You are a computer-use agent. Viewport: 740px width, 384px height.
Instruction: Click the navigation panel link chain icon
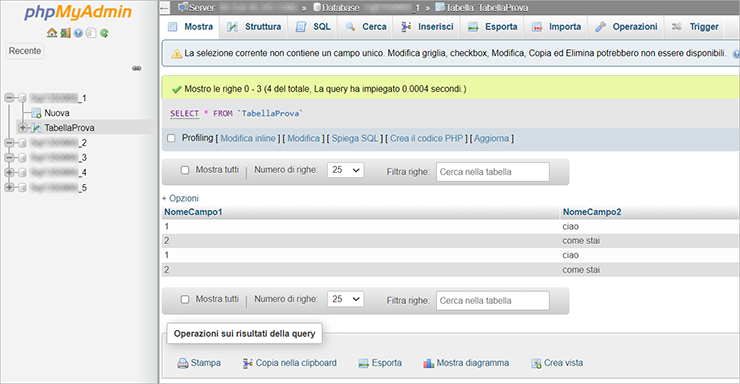pos(137,68)
